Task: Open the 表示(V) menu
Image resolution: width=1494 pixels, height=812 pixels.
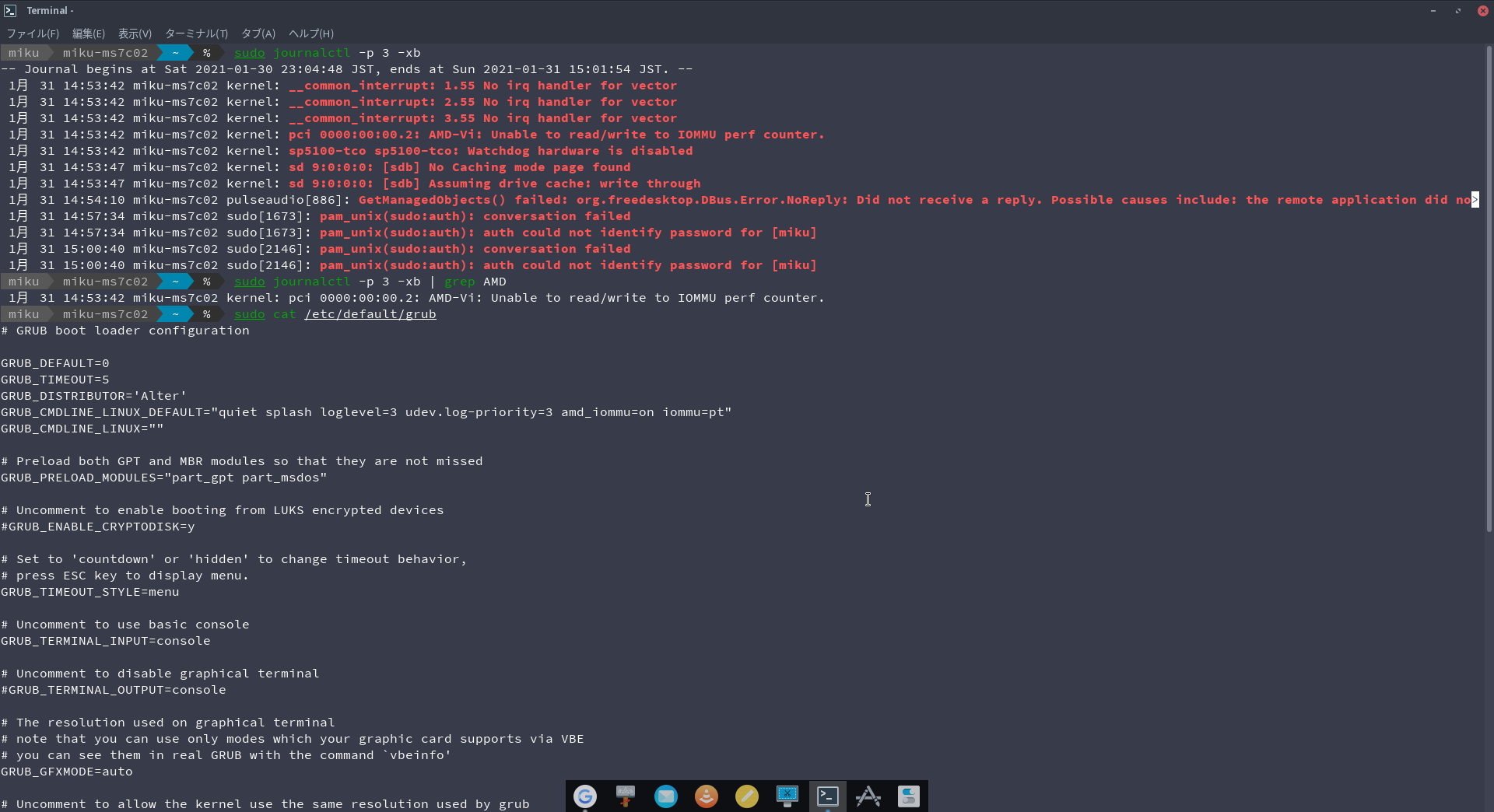Action: point(134,33)
